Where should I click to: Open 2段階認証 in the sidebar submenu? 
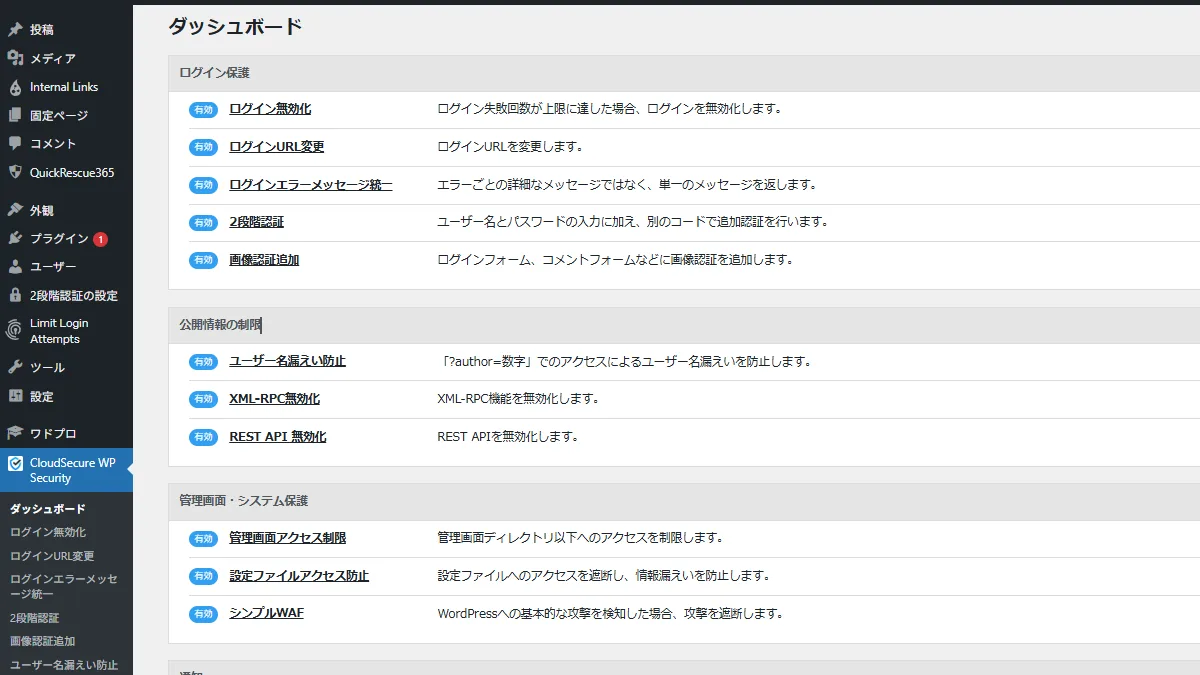tap(35, 618)
